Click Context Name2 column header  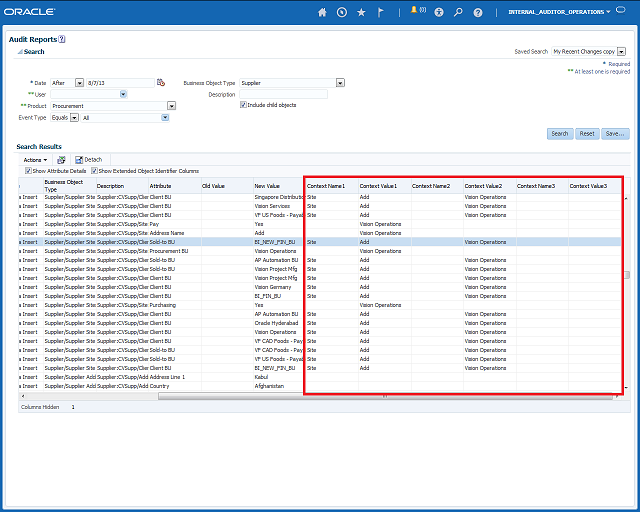tap(437, 186)
